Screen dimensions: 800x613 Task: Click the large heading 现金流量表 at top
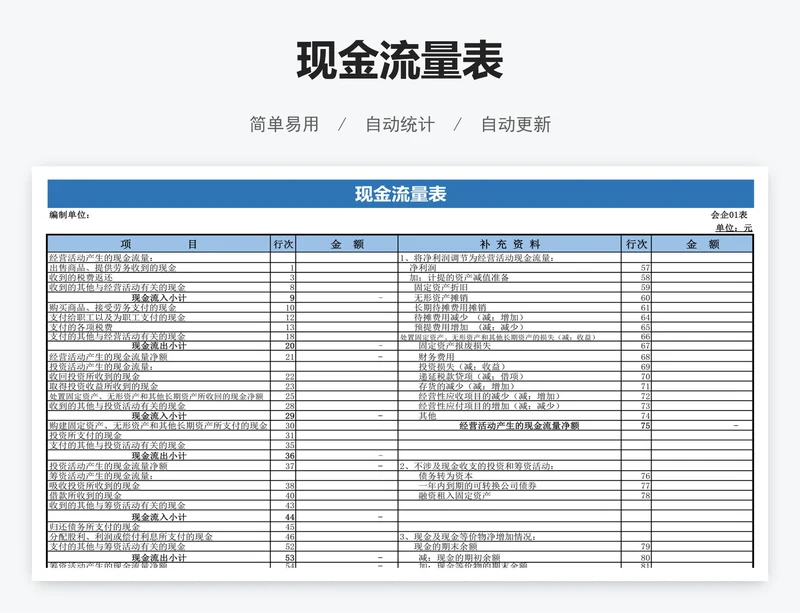[x=400, y=61]
